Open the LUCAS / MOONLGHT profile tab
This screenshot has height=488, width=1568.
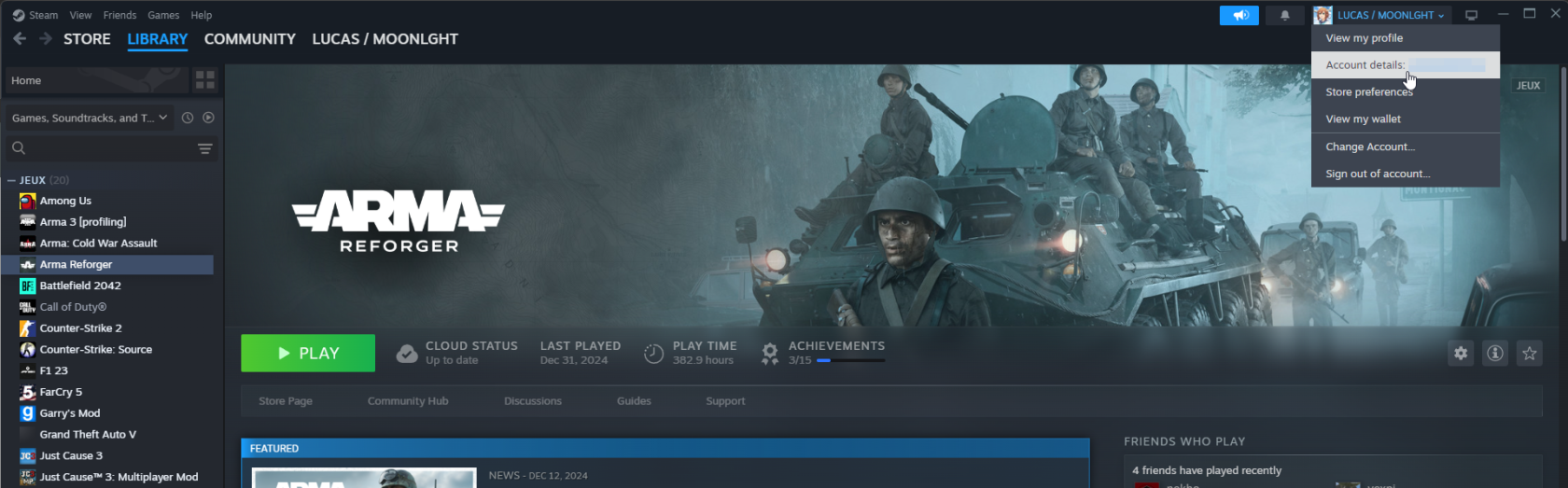point(385,39)
